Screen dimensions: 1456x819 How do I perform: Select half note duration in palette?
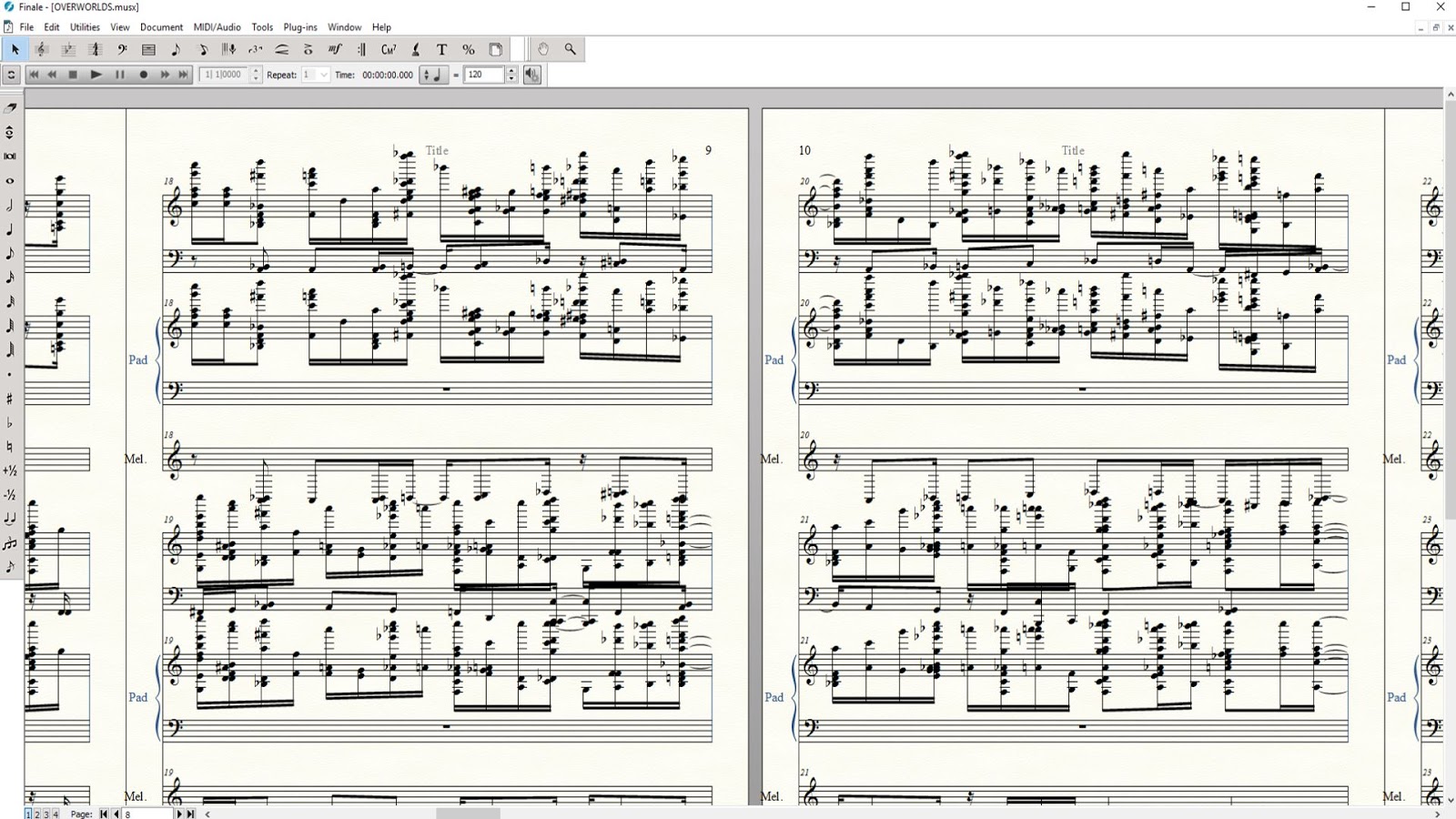point(10,205)
